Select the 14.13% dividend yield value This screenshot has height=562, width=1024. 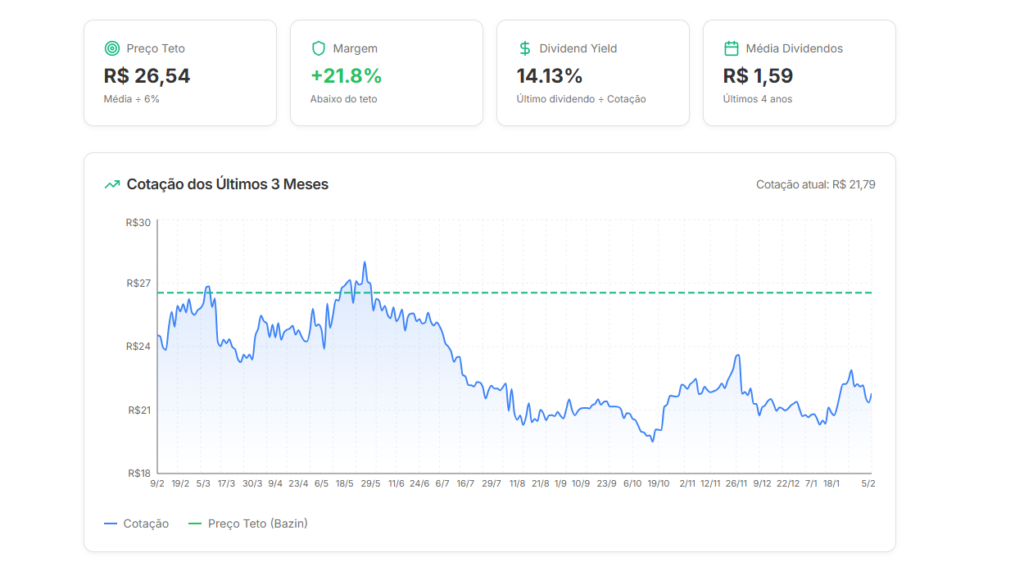[549, 76]
